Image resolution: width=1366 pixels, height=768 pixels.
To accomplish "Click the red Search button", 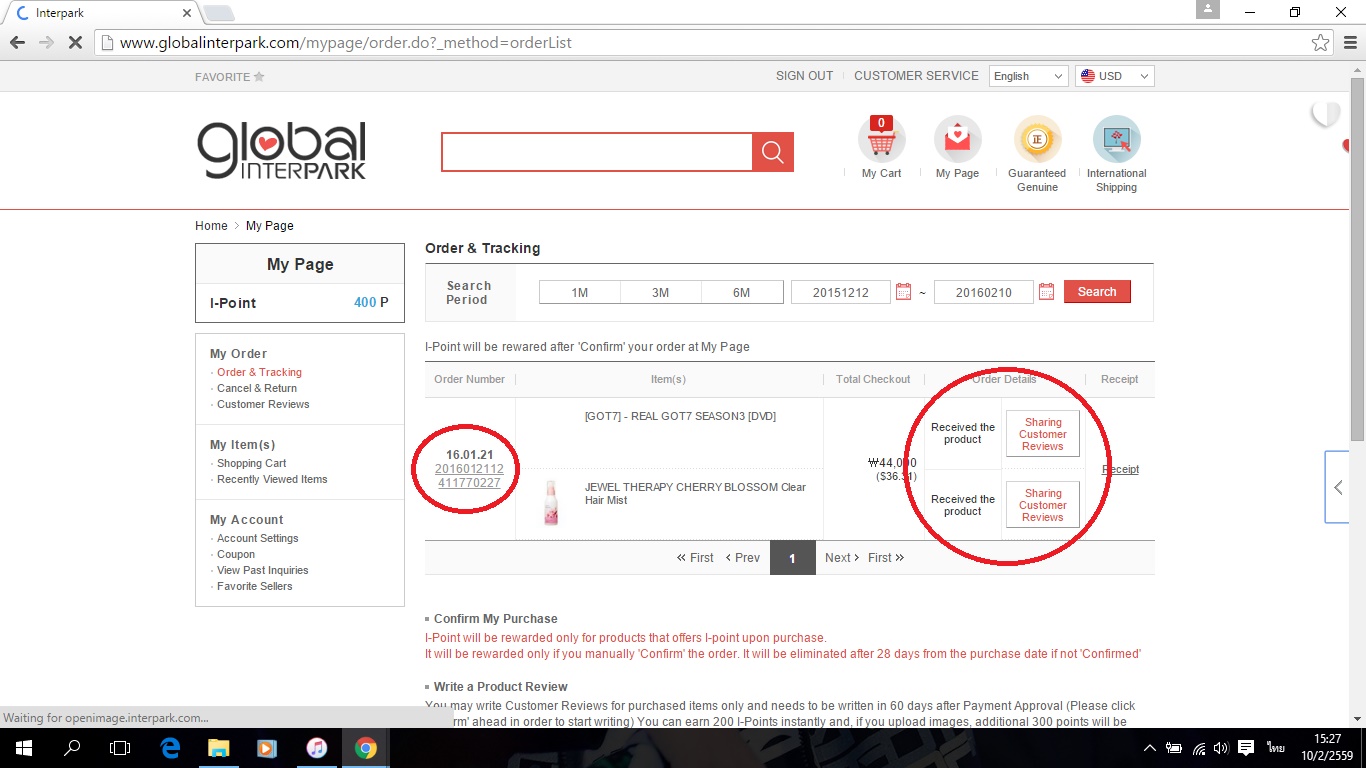I will [x=1097, y=292].
